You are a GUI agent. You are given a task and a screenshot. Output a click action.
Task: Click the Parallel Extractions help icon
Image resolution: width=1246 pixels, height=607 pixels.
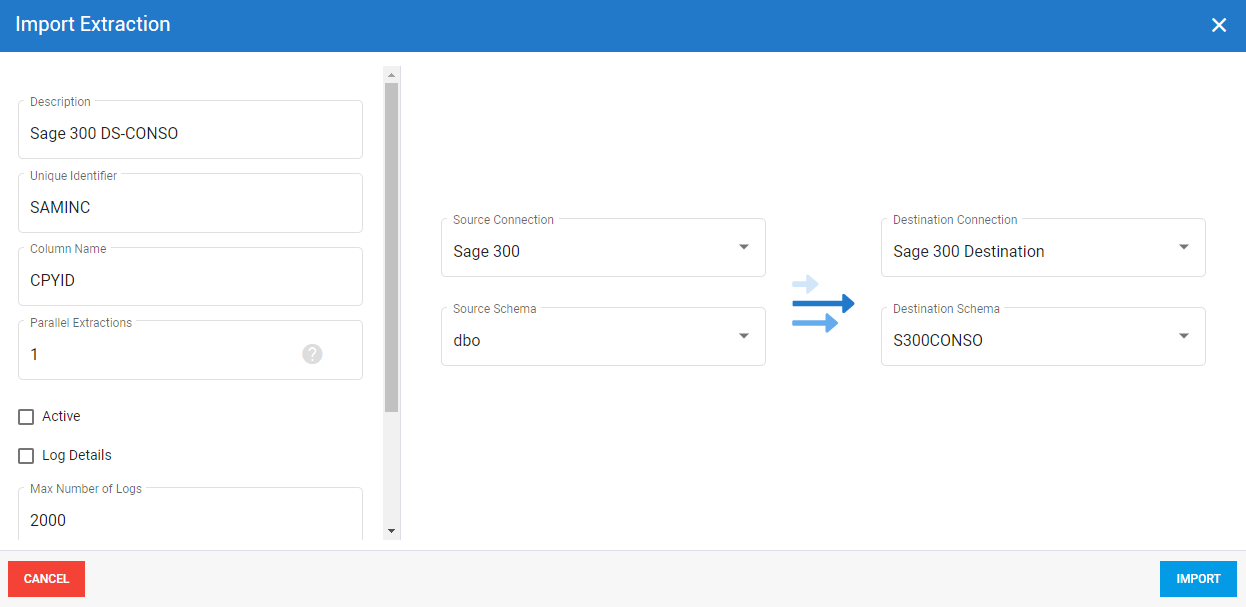pyautogui.click(x=312, y=354)
